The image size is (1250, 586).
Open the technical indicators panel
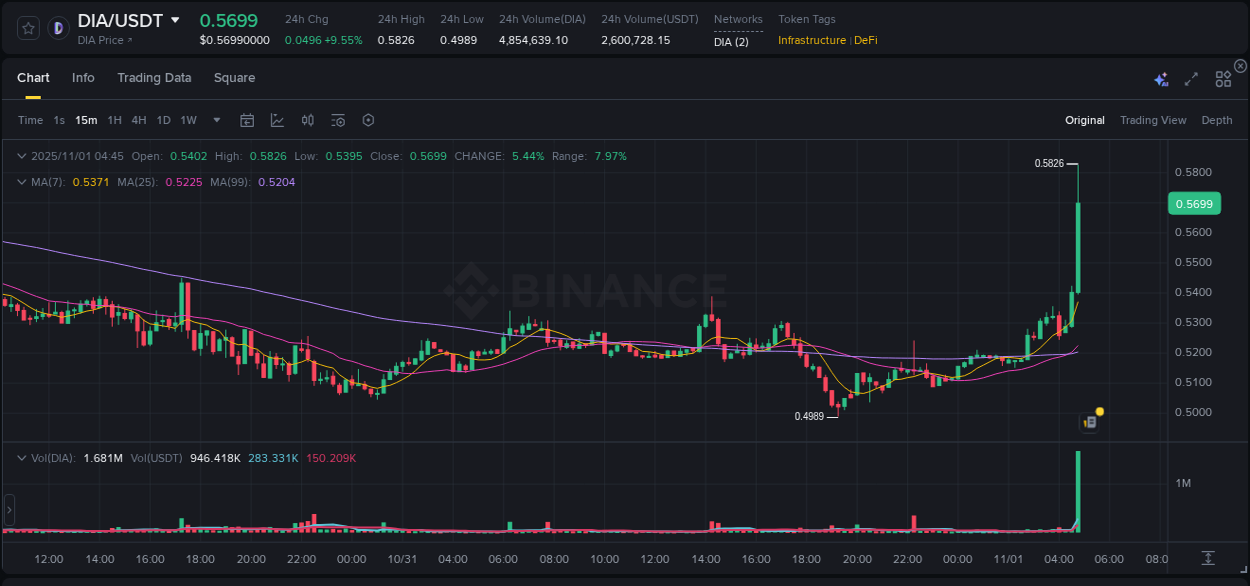[307, 120]
